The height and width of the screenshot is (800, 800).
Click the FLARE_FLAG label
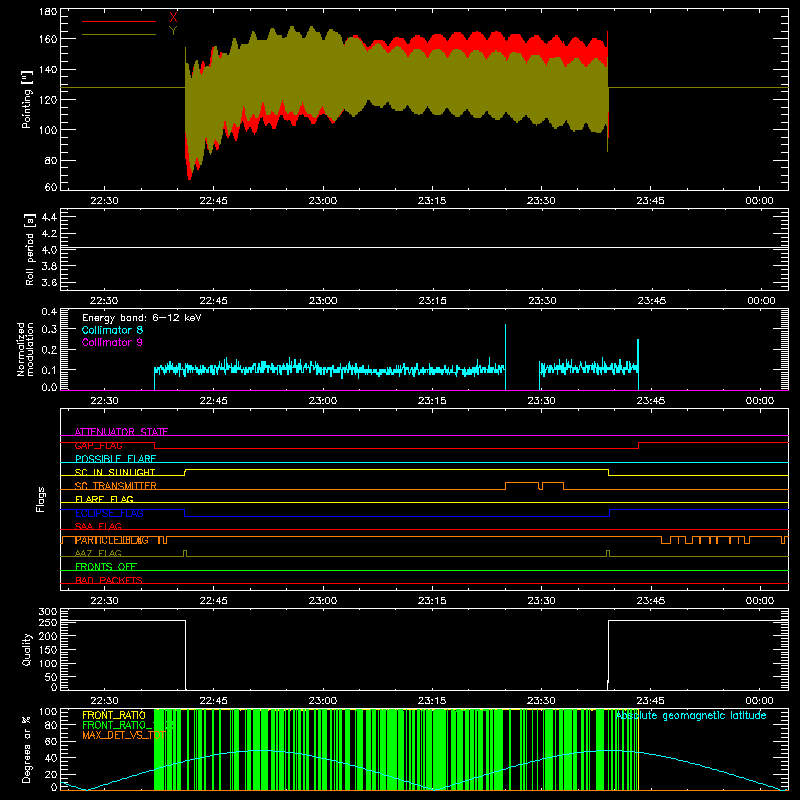coord(104,499)
